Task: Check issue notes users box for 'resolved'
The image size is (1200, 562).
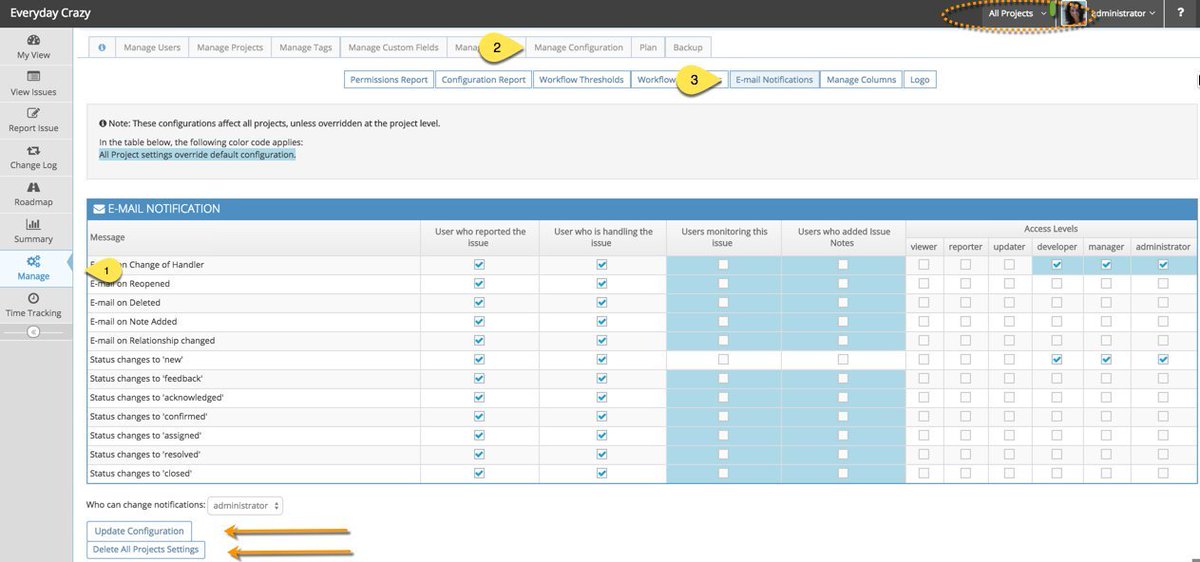Action: tap(843, 455)
